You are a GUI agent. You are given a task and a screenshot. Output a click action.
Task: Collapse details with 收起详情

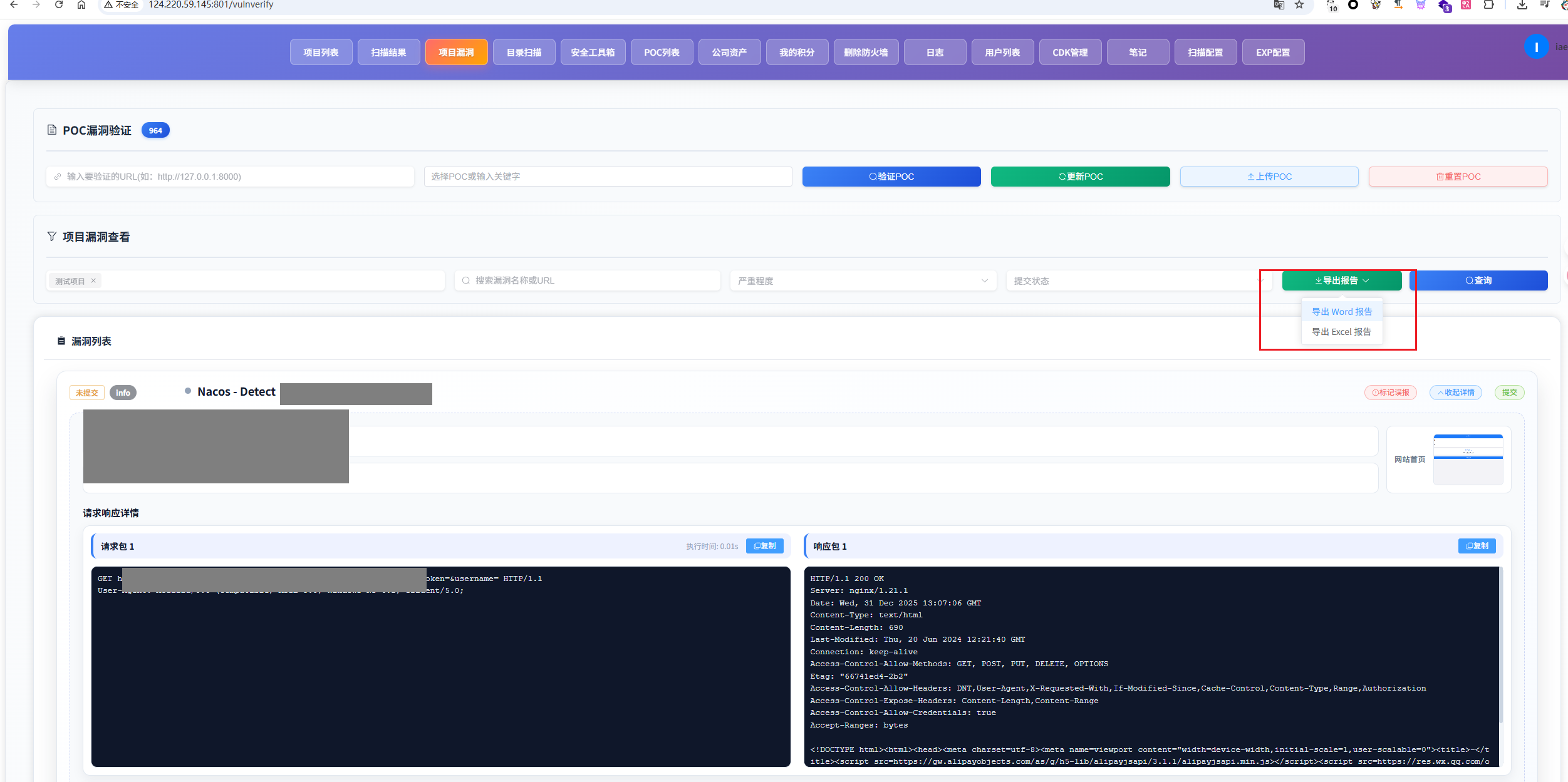[1456, 393]
